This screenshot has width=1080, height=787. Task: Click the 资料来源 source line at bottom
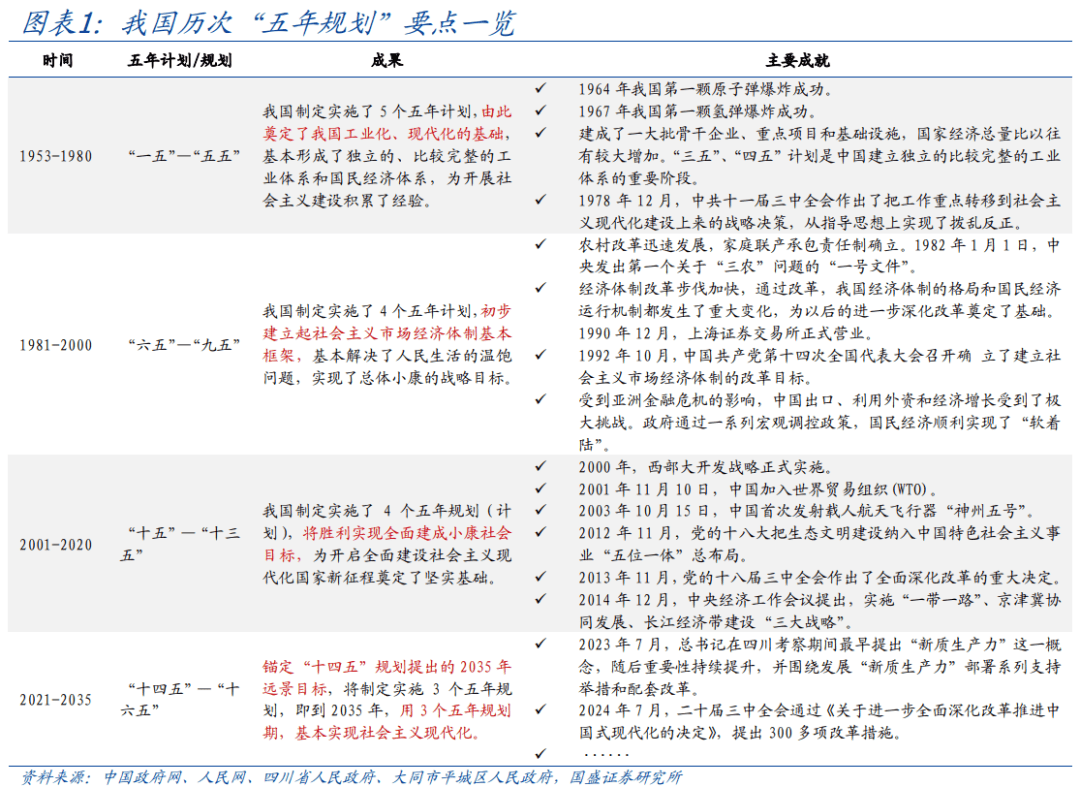coord(351,776)
